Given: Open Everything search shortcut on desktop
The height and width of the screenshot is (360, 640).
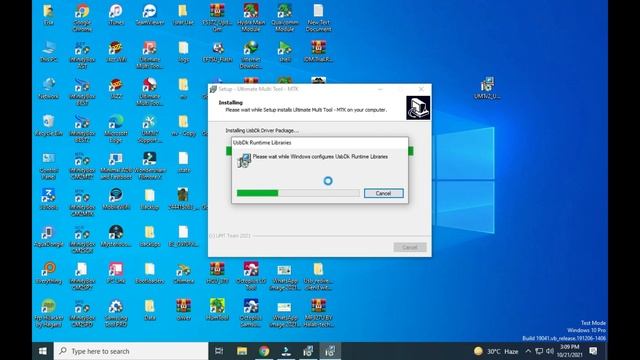Looking at the screenshot, I should (49, 273).
